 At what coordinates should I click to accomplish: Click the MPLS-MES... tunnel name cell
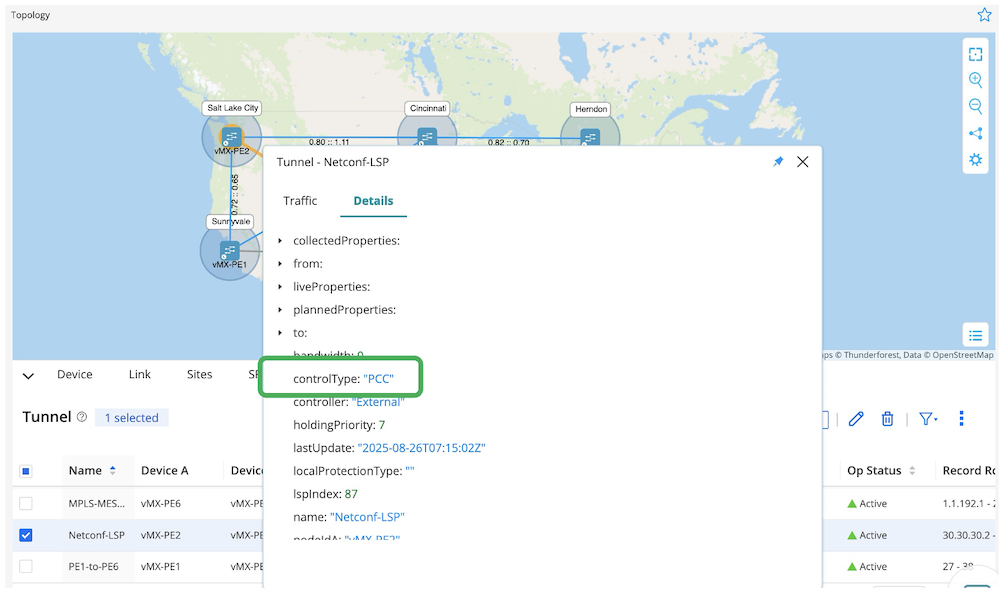coord(97,503)
